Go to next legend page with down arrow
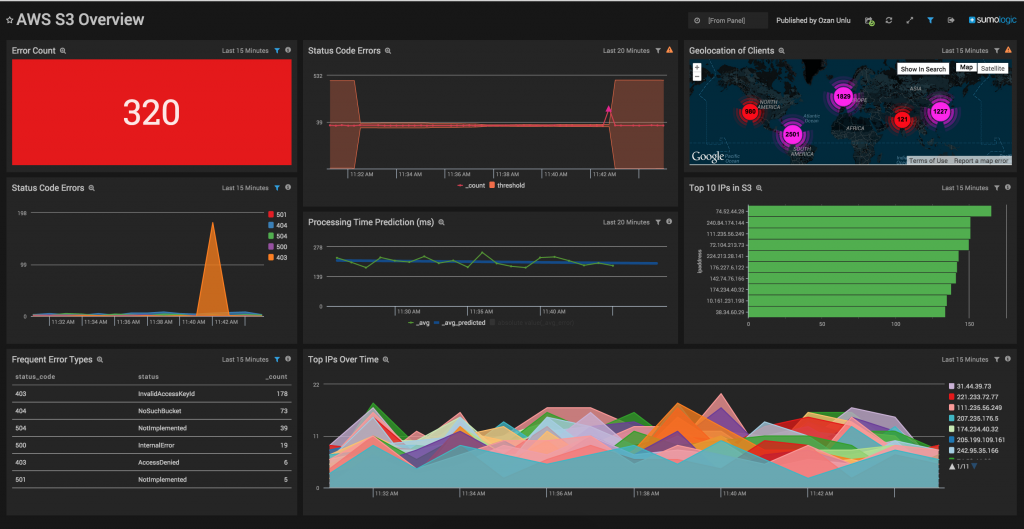This screenshot has width=1024, height=529. coord(974,466)
